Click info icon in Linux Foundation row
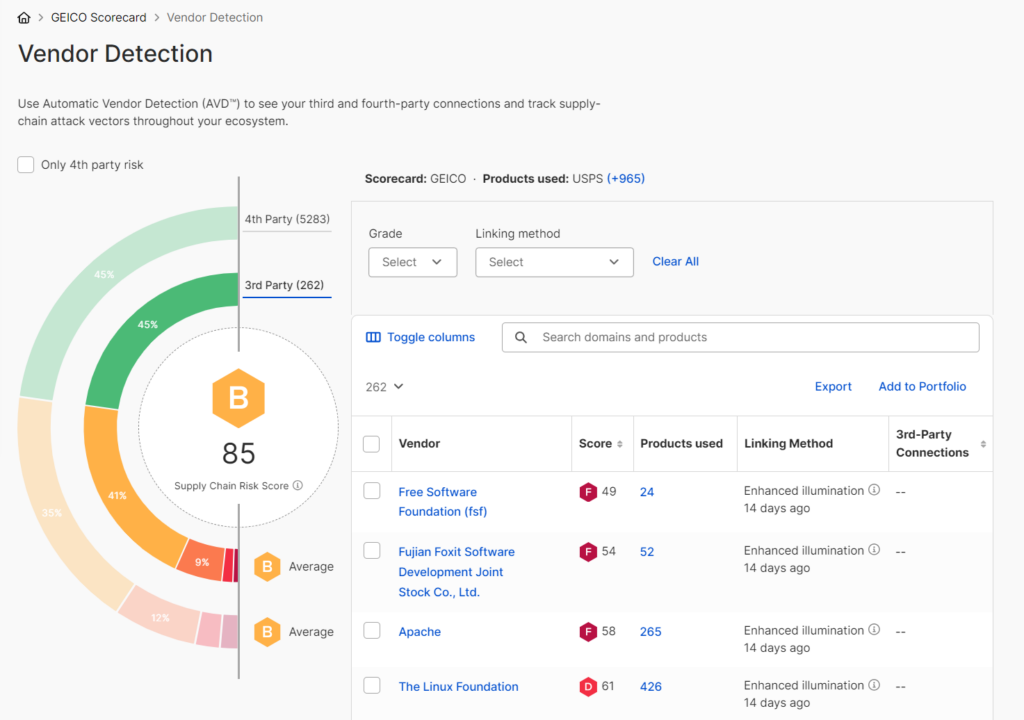Viewport: 1024px width, 720px height. [874, 685]
